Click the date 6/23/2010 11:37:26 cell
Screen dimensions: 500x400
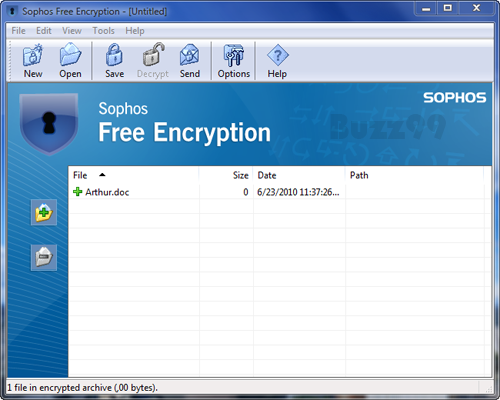click(298, 192)
